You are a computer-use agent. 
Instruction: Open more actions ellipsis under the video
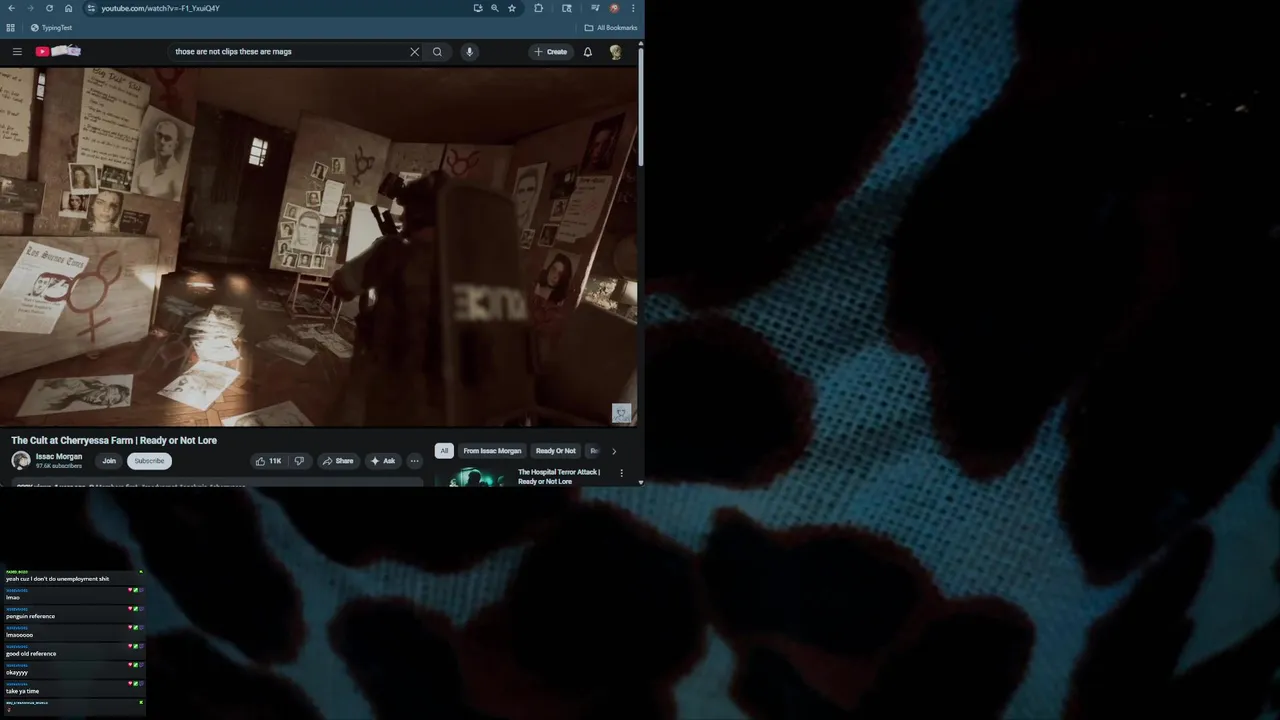click(x=414, y=461)
